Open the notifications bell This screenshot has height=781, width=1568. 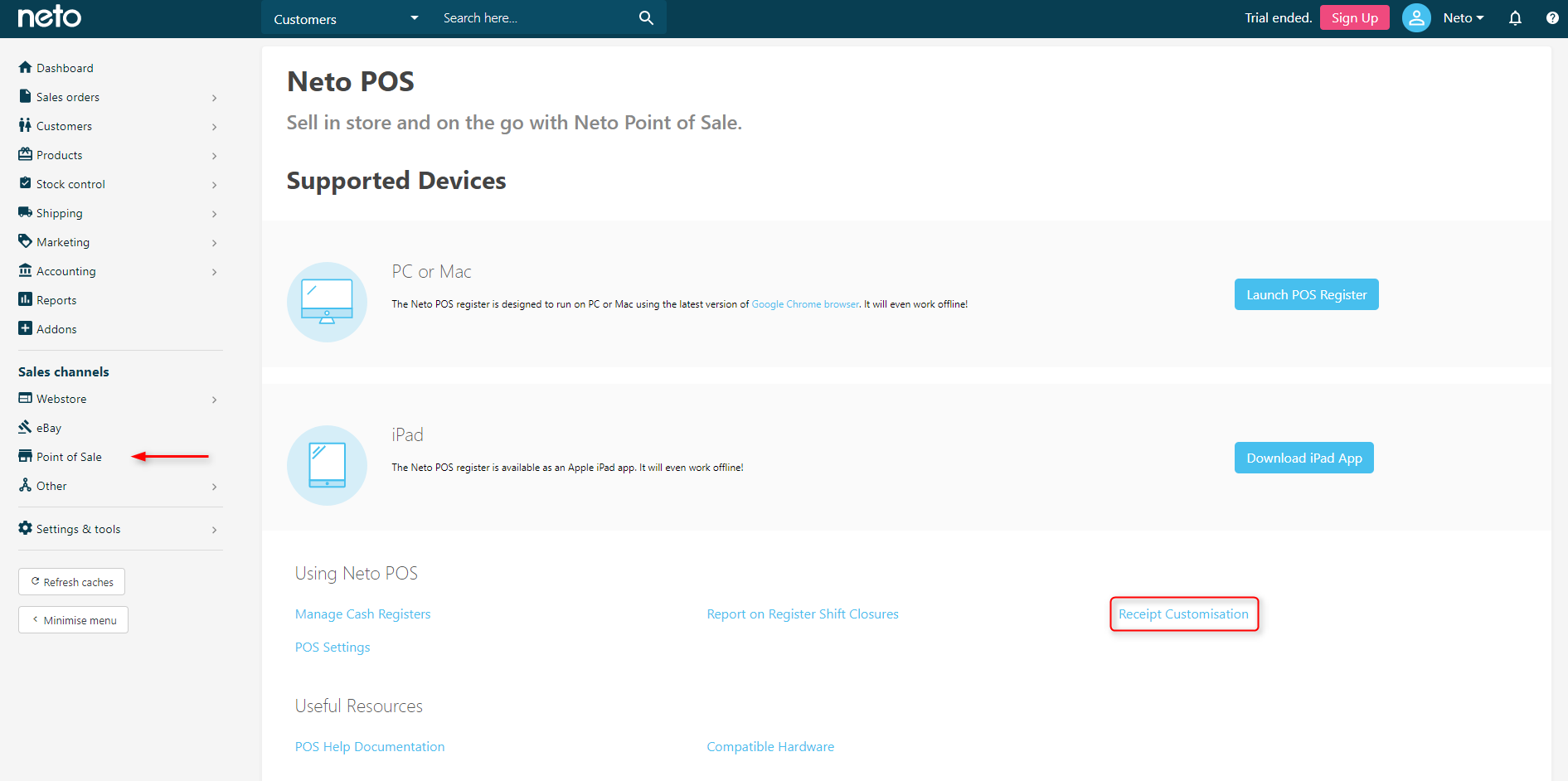pyautogui.click(x=1515, y=18)
